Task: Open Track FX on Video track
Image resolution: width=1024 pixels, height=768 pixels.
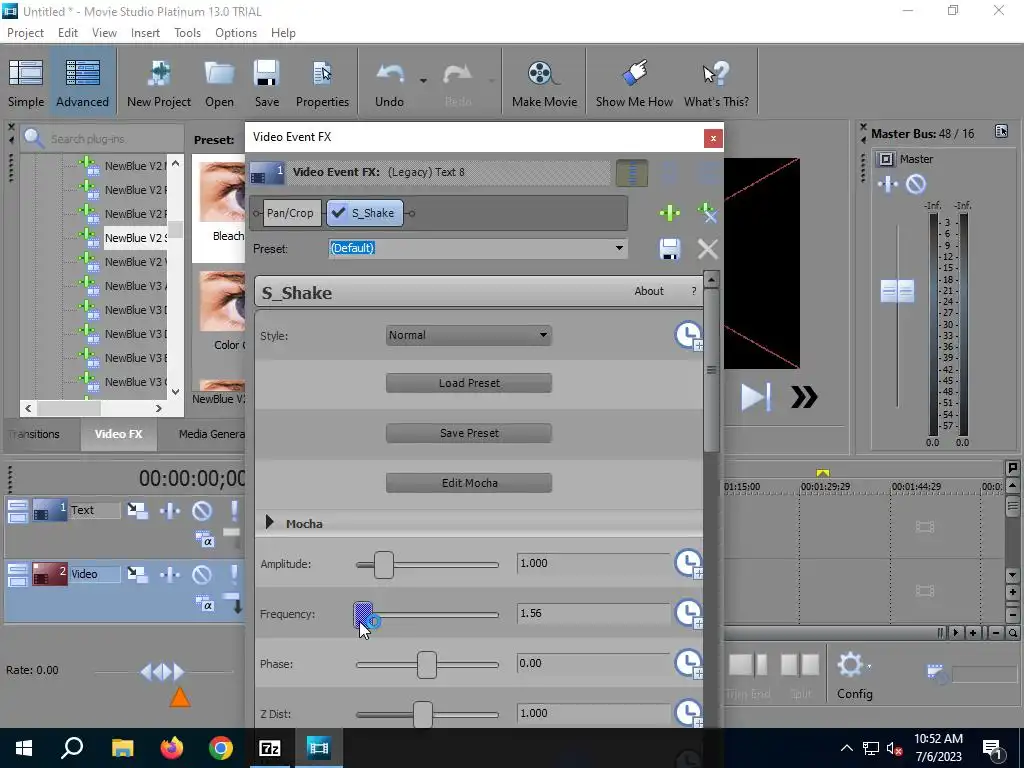Action: [x=170, y=575]
